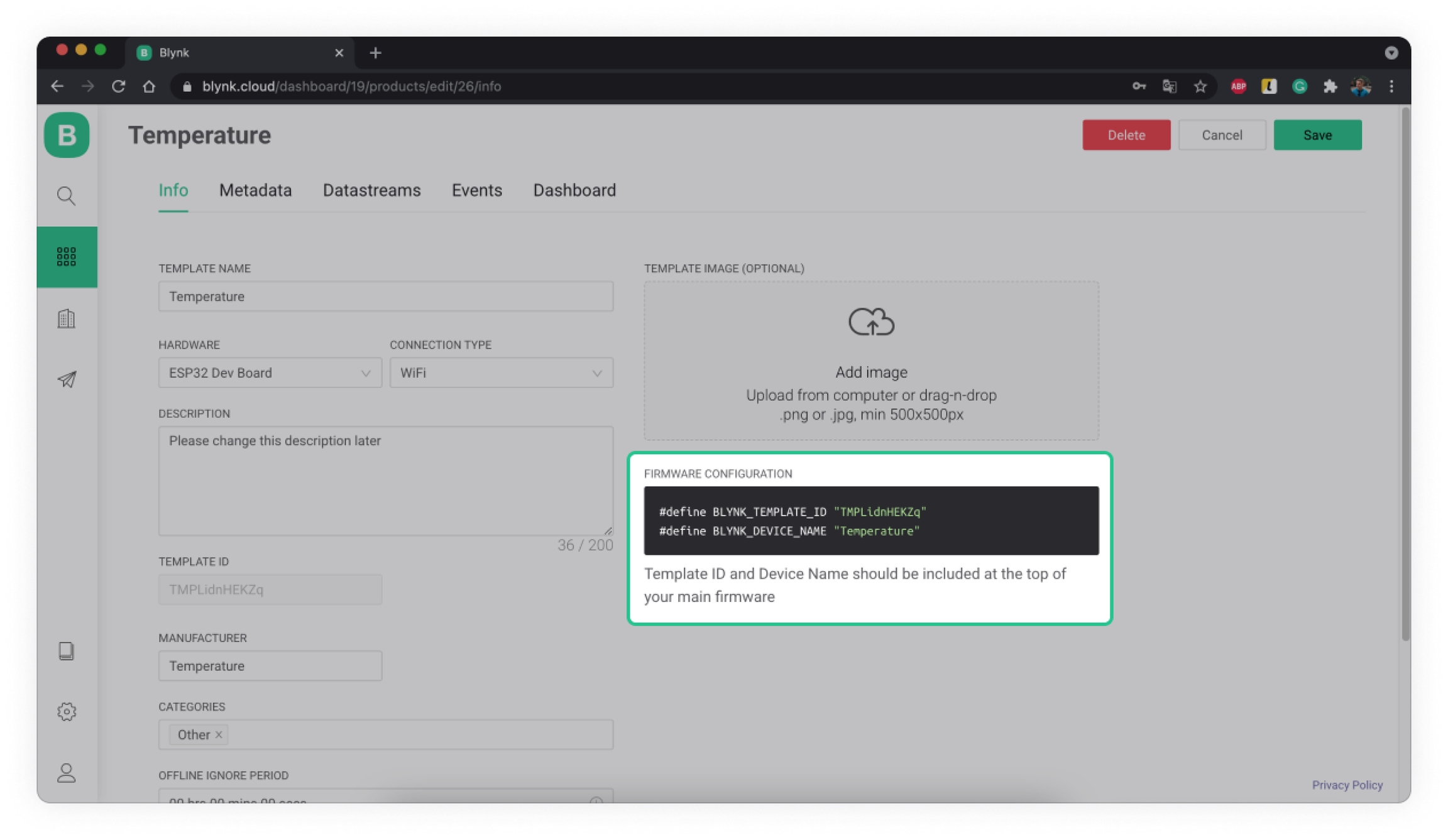1448x840 pixels.
Task: Click into the Template Name input field
Action: [x=385, y=297]
